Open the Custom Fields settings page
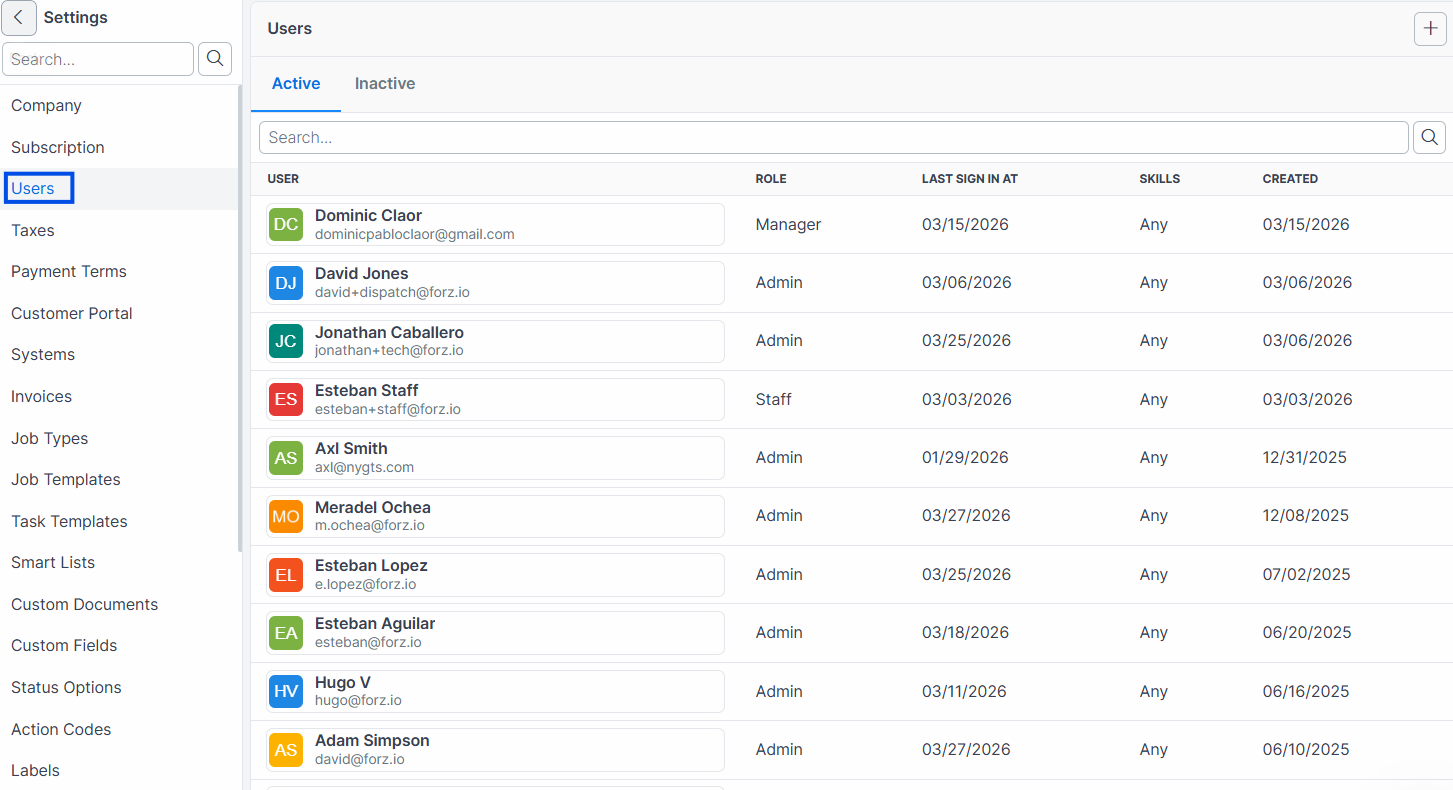 pyautogui.click(x=64, y=646)
